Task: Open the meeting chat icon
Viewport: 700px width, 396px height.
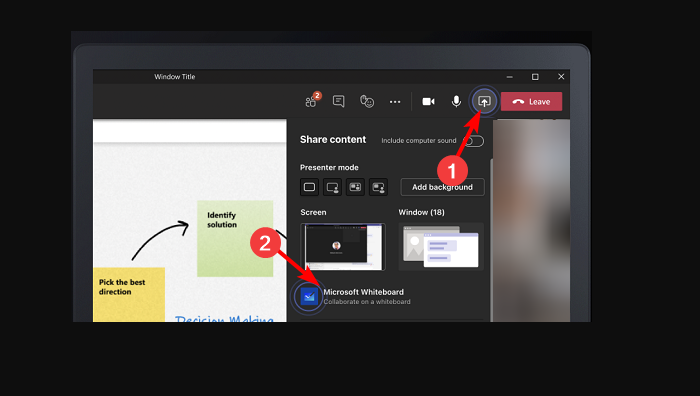Action: point(339,101)
